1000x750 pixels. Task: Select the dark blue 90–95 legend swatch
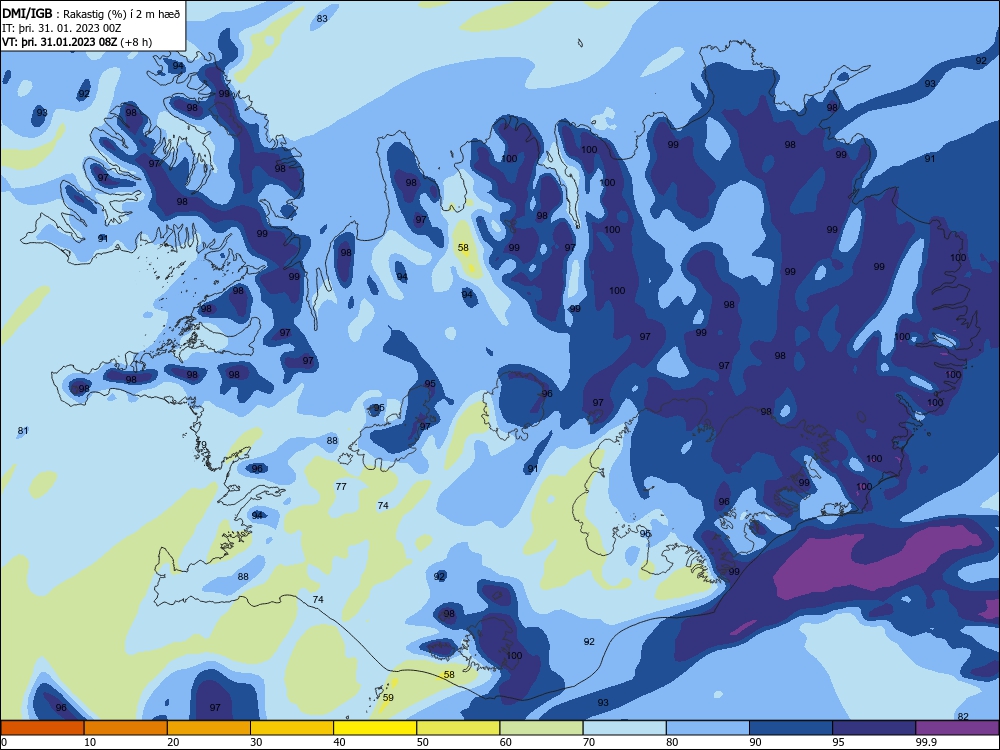click(791, 728)
